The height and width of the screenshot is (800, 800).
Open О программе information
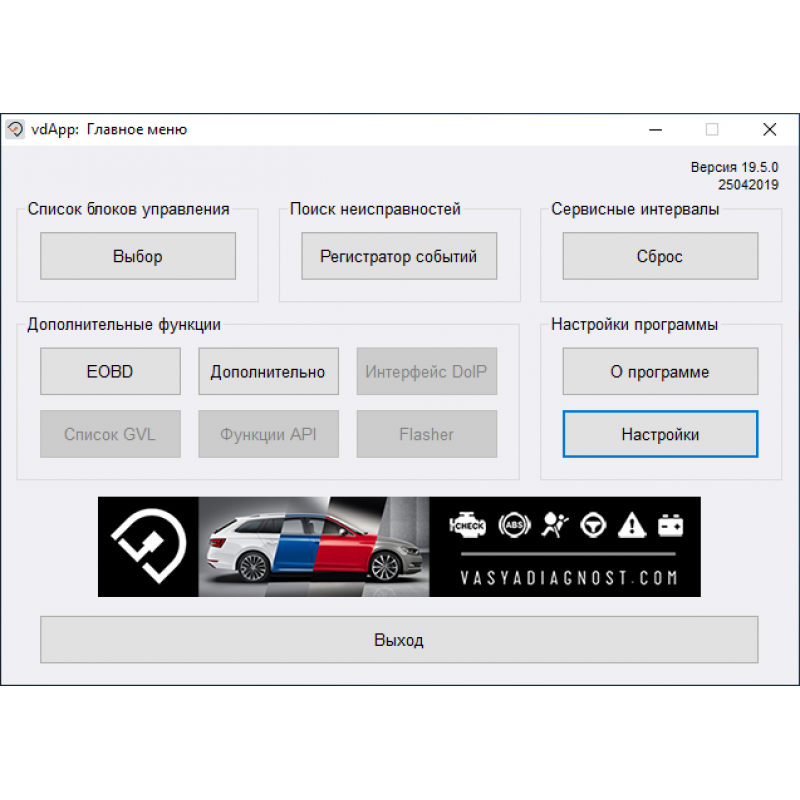[x=660, y=371]
